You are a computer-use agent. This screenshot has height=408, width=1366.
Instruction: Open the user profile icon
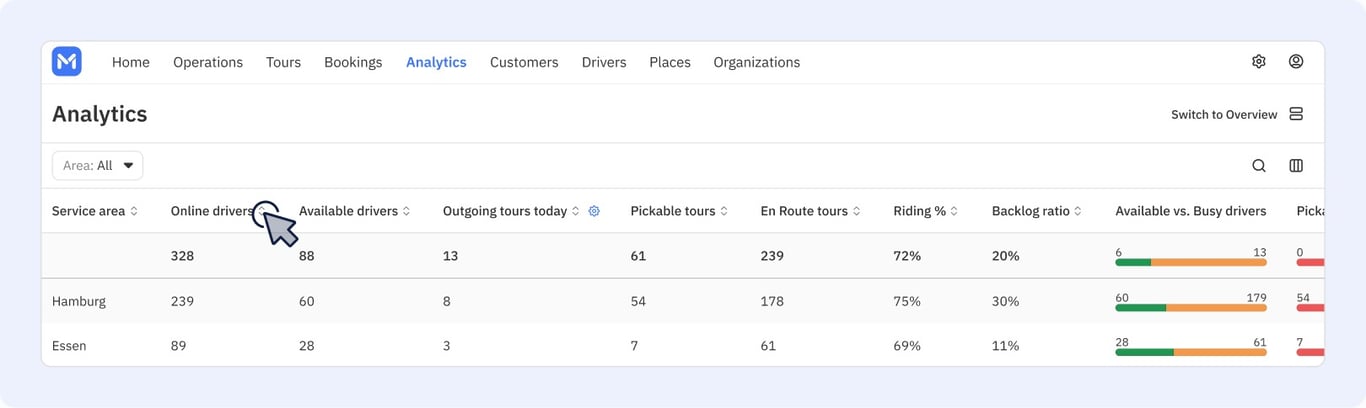(x=1296, y=62)
